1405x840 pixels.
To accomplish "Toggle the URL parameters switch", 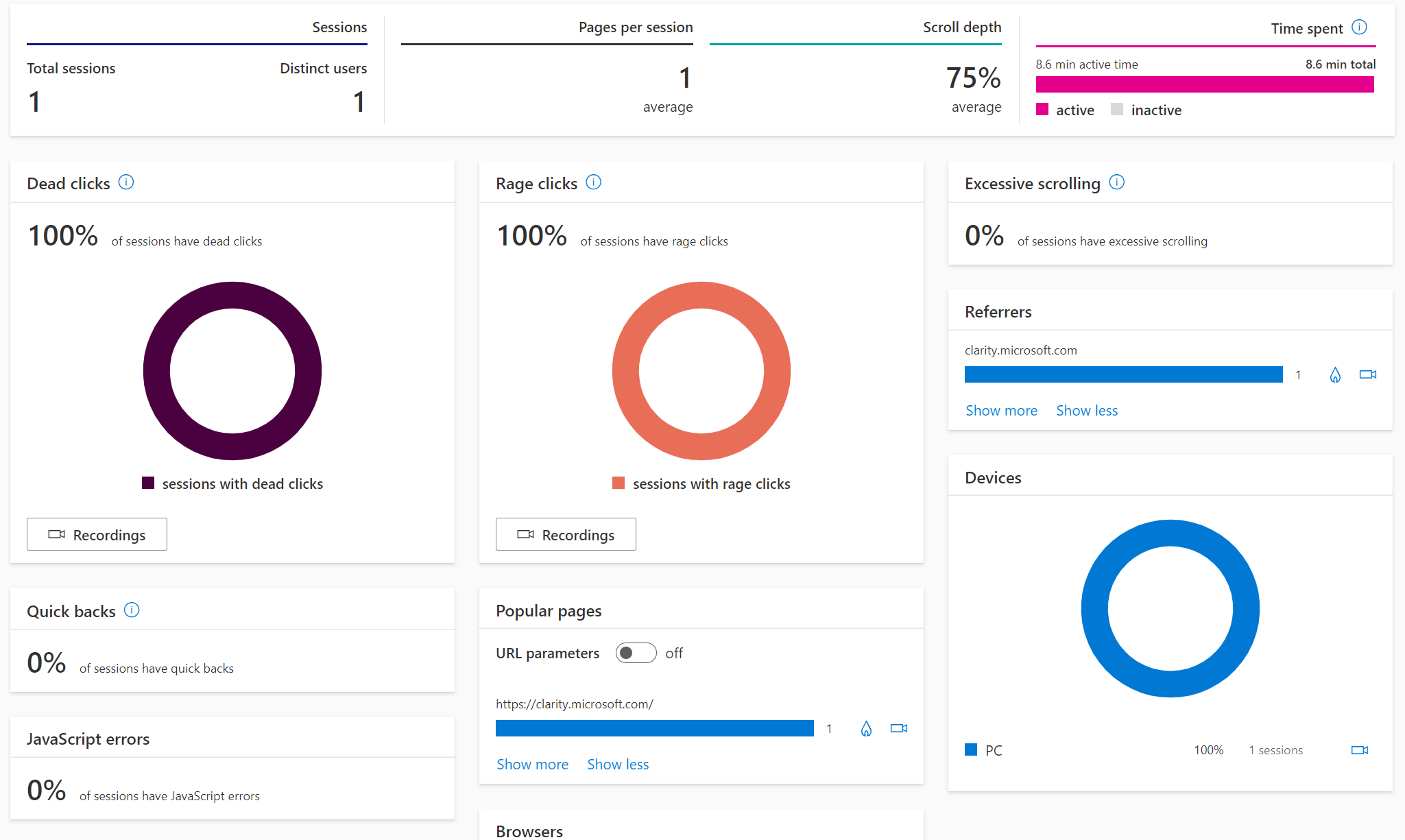I will [636, 653].
